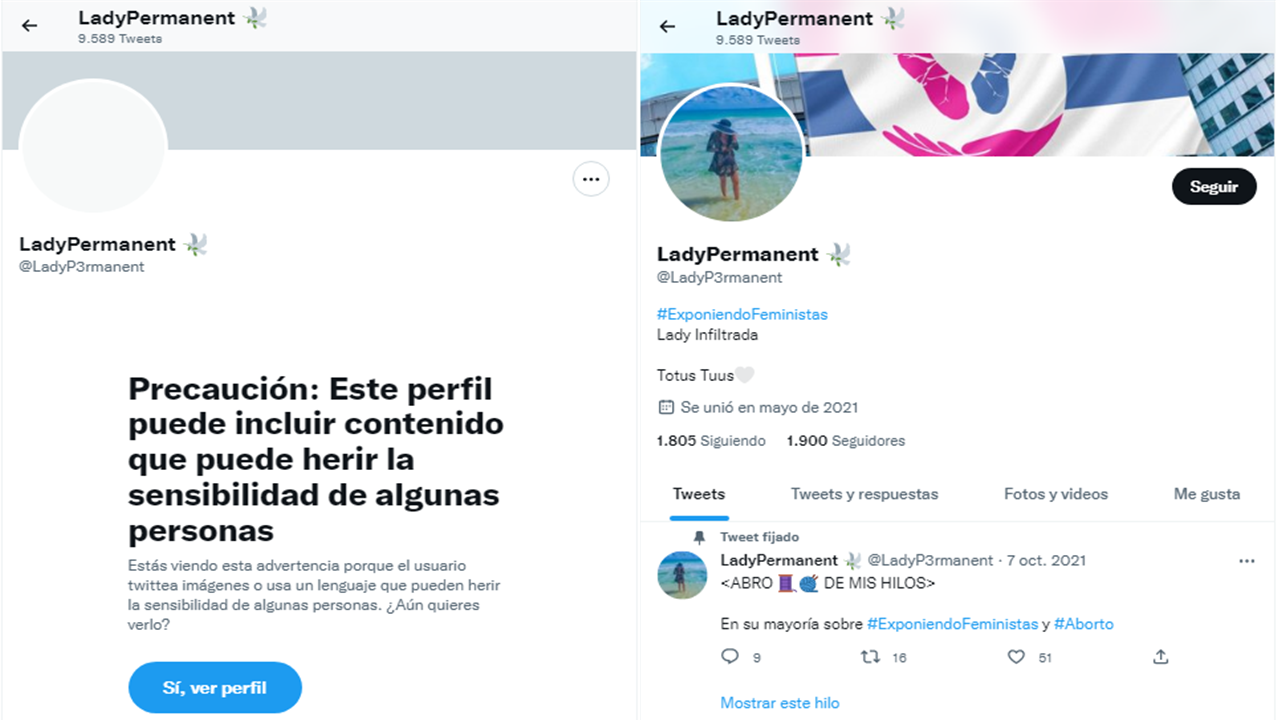1280x720 pixels.
Task: View the 1.900 Seguidores list
Action: tap(846, 441)
